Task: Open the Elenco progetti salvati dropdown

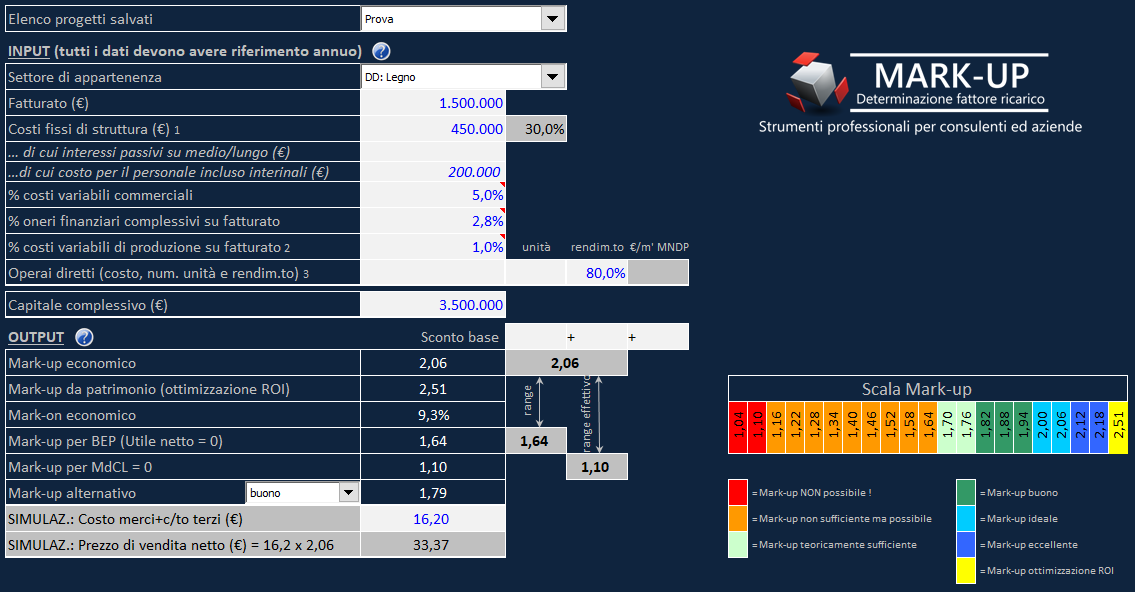Action: point(552,19)
